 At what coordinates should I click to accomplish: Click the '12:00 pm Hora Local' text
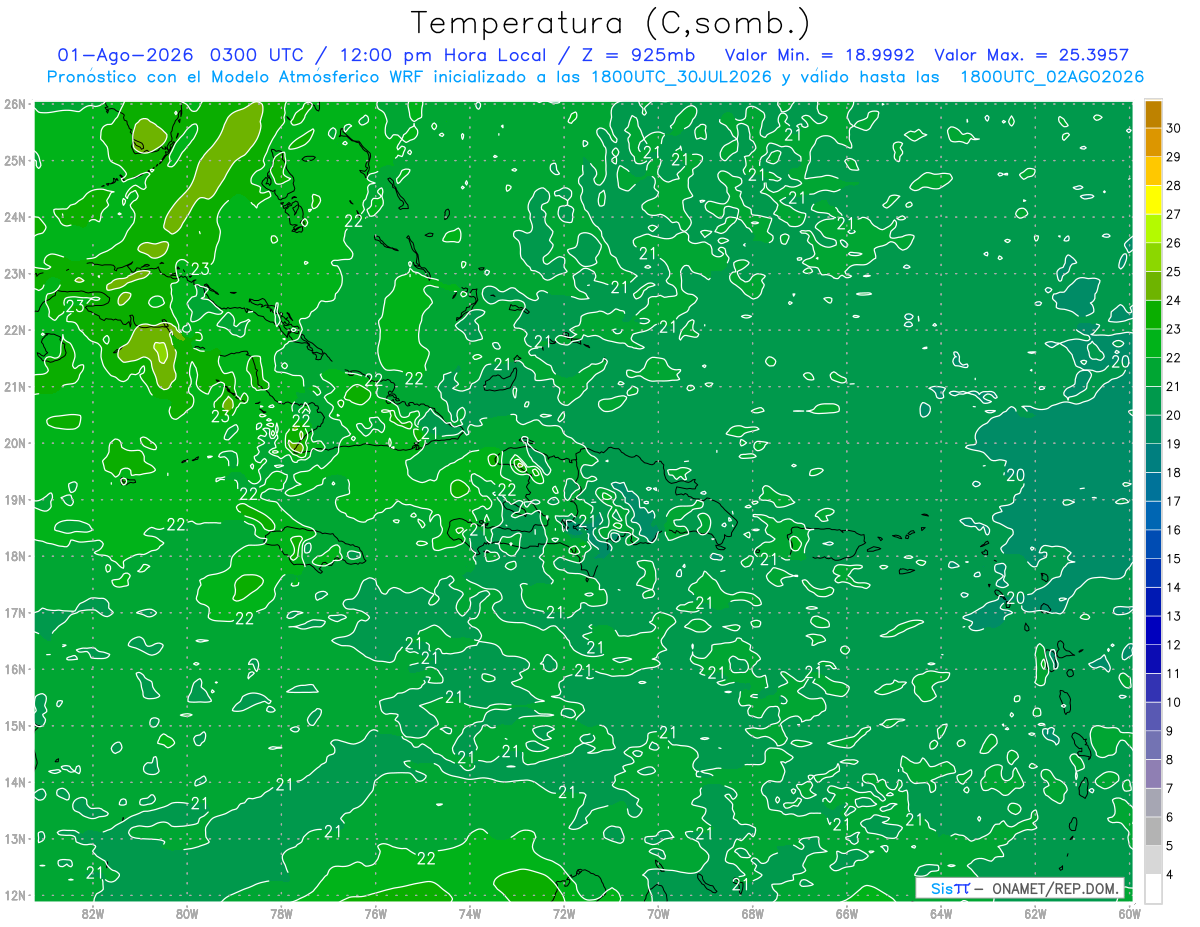point(445,55)
